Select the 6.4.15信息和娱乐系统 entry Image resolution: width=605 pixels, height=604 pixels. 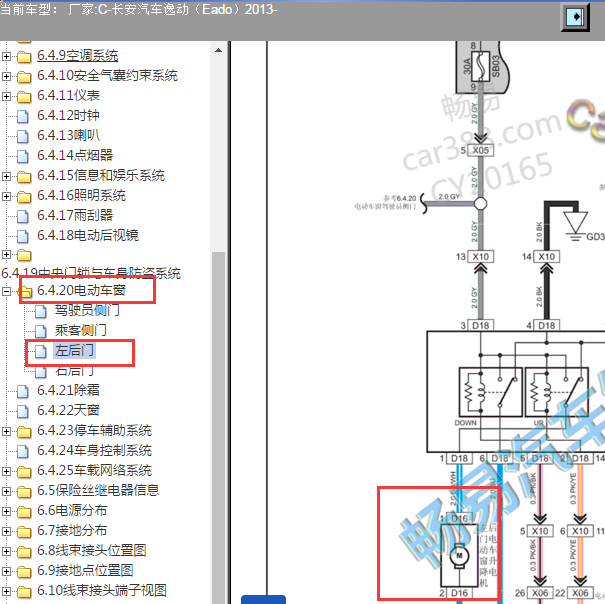point(101,176)
